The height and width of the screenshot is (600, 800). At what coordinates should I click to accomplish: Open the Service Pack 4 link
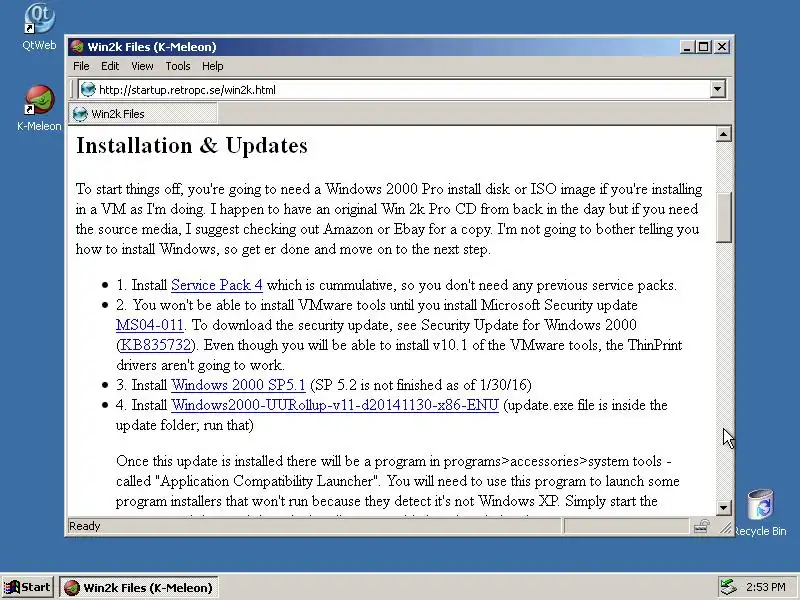pyautogui.click(x=217, y=285)
